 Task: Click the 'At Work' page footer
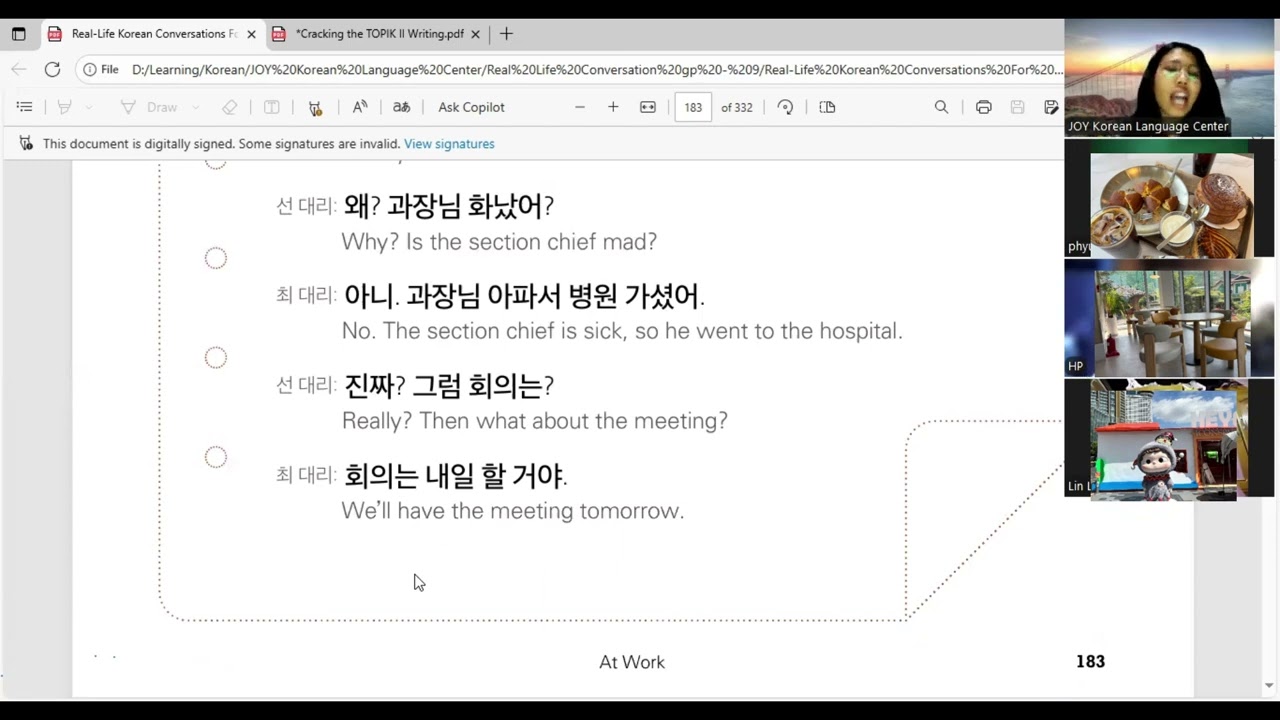pyautogui.click(x=632, y=662)
